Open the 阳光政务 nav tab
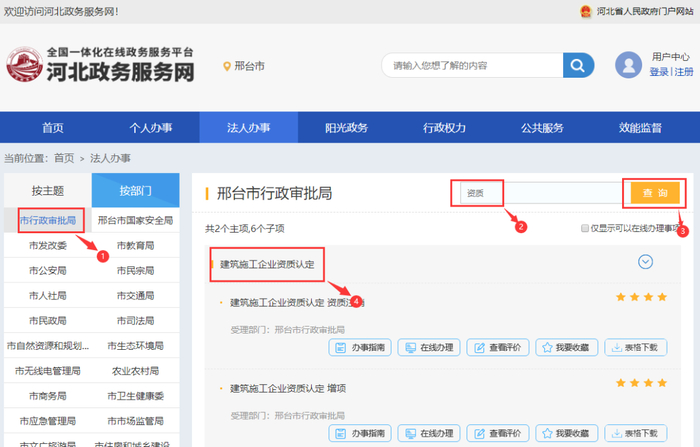The width and height of the screenshot is (700, 447). click(346, 128)
